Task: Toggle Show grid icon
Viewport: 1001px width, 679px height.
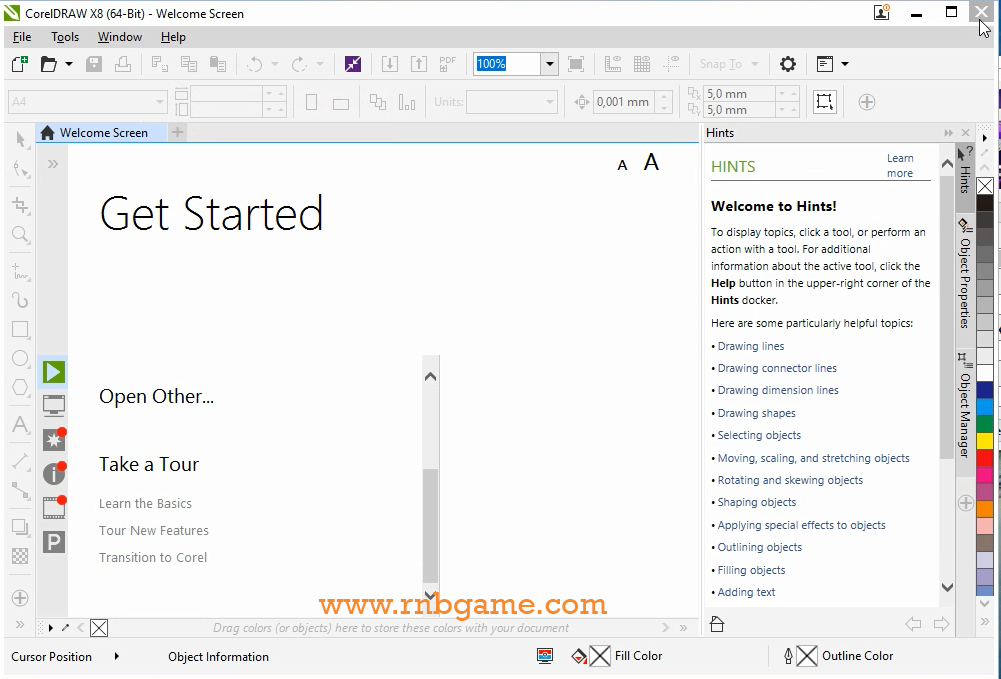Action: (642, 64)
